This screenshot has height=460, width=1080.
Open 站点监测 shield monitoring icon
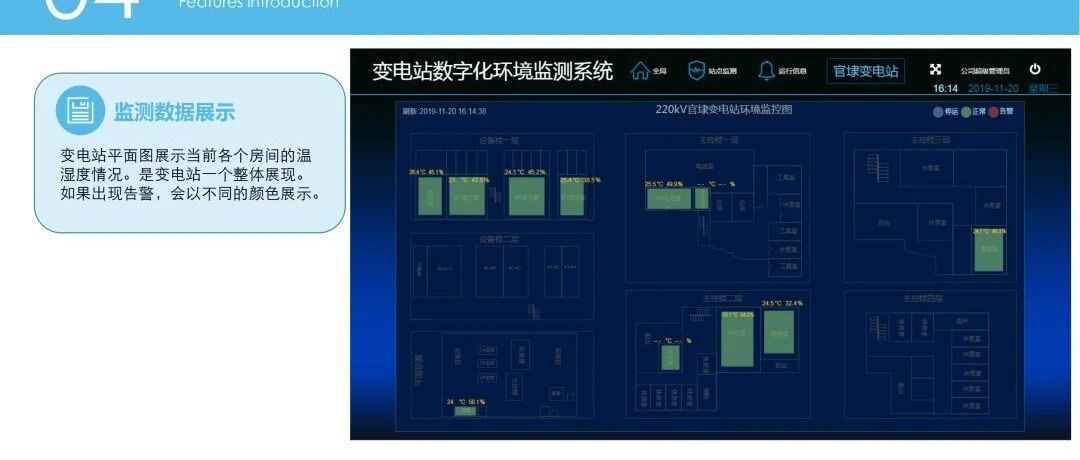(x=696, y=71)
